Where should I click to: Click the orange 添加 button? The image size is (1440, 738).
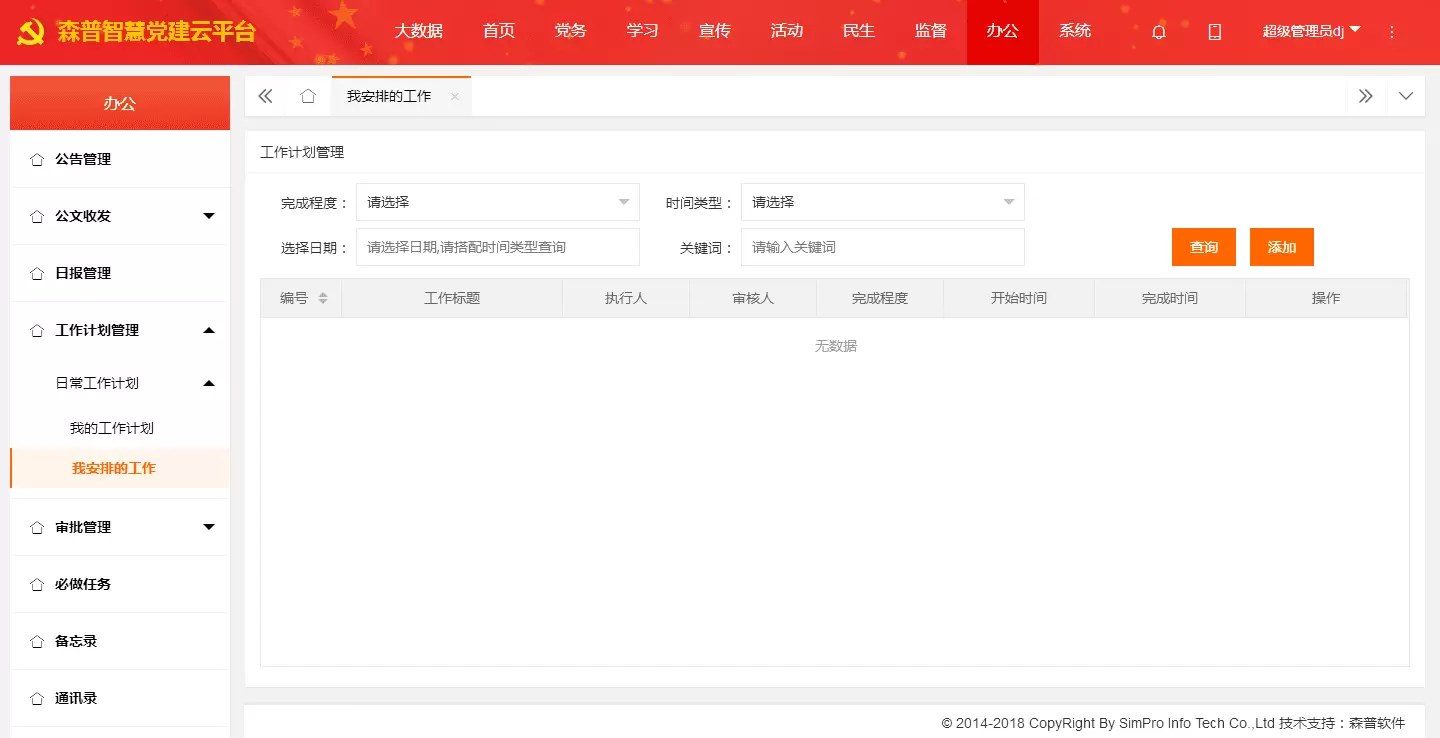(1282, 247)
